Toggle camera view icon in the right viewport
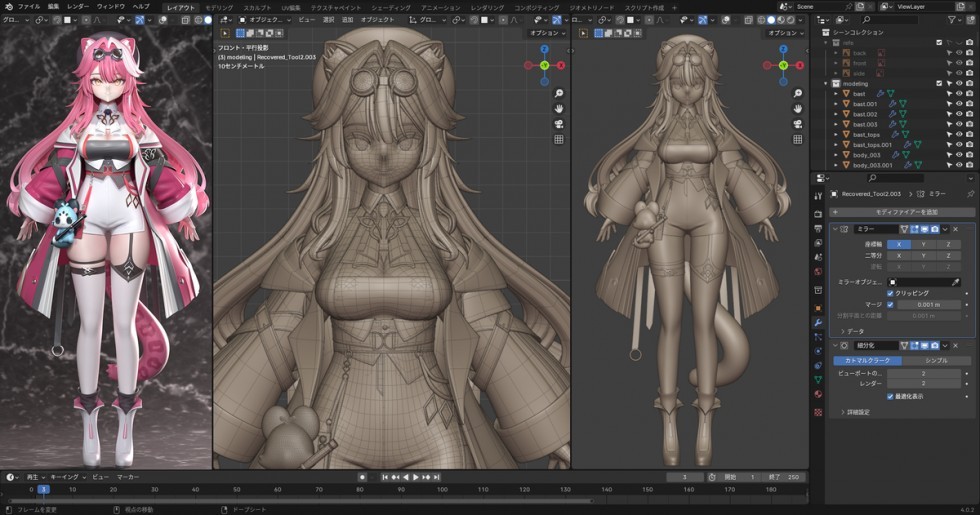The width and height of the screenshot is (980, 515). pos(797,123)
